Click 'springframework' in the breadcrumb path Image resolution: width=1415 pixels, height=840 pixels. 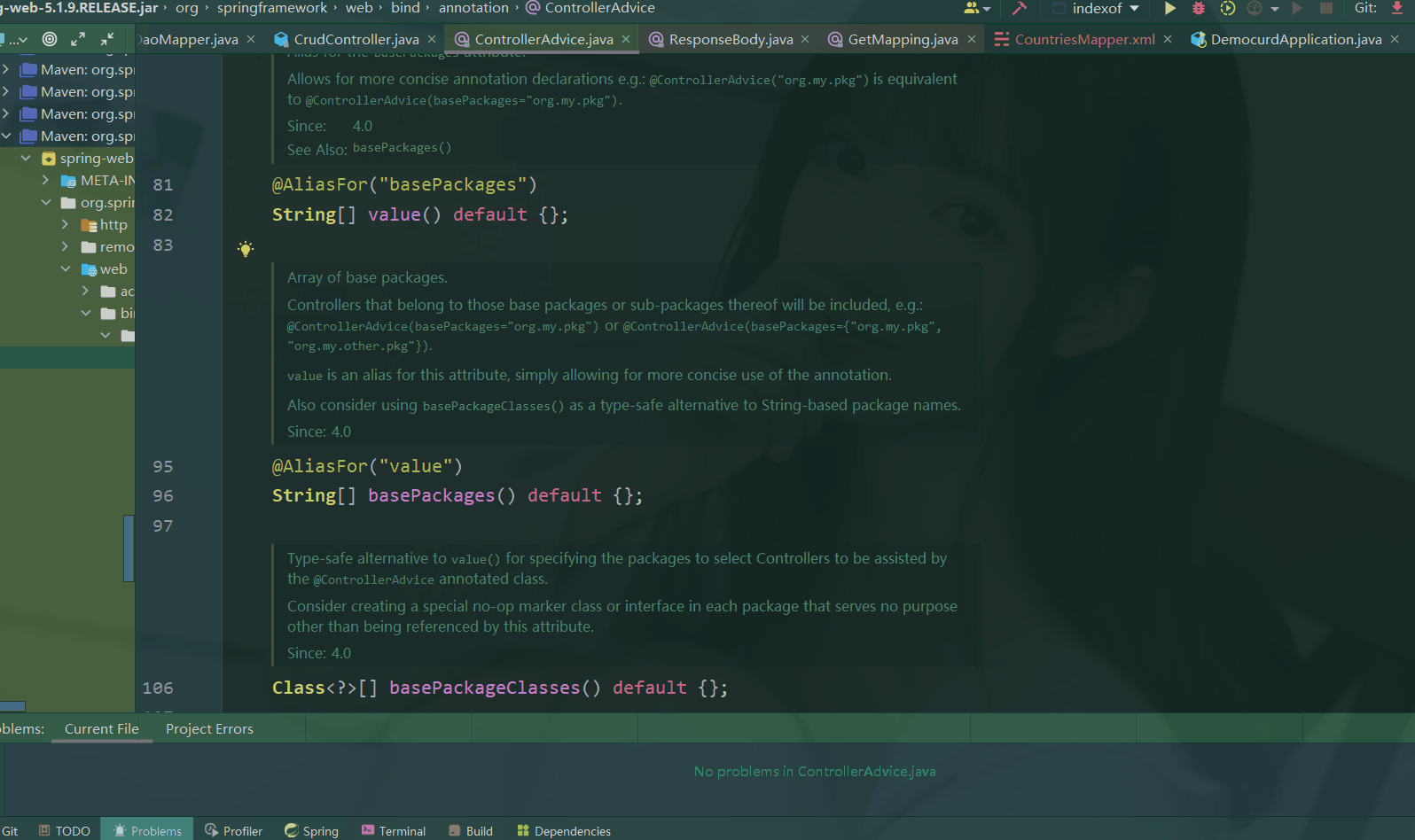click(272, 8)
